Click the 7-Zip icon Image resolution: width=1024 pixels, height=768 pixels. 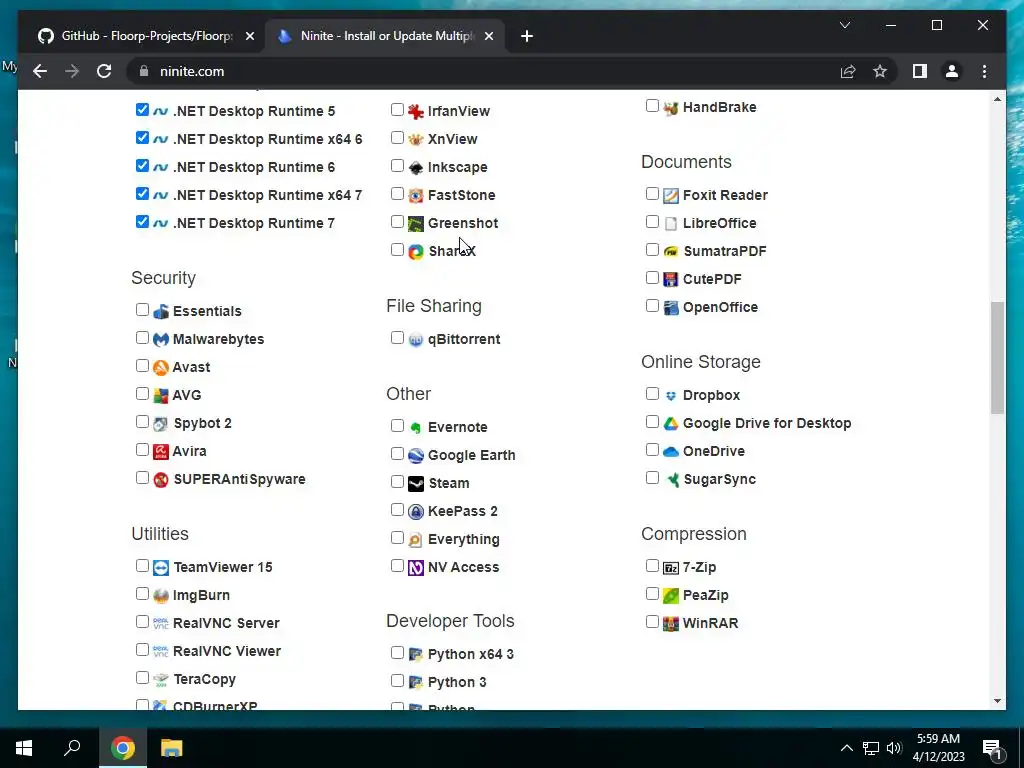click(671, 568)
